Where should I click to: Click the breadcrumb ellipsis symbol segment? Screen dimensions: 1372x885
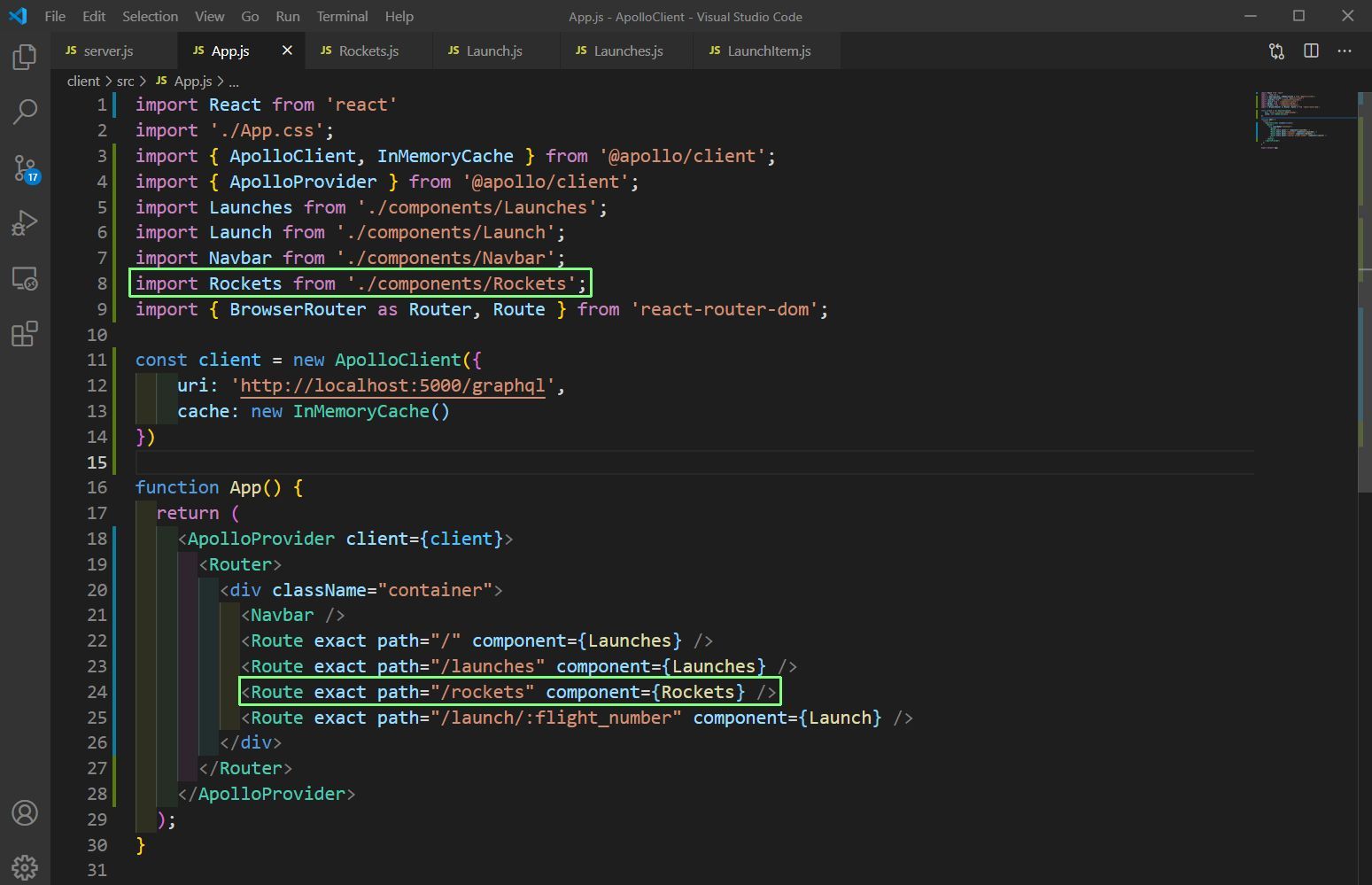tap(234, 81)
